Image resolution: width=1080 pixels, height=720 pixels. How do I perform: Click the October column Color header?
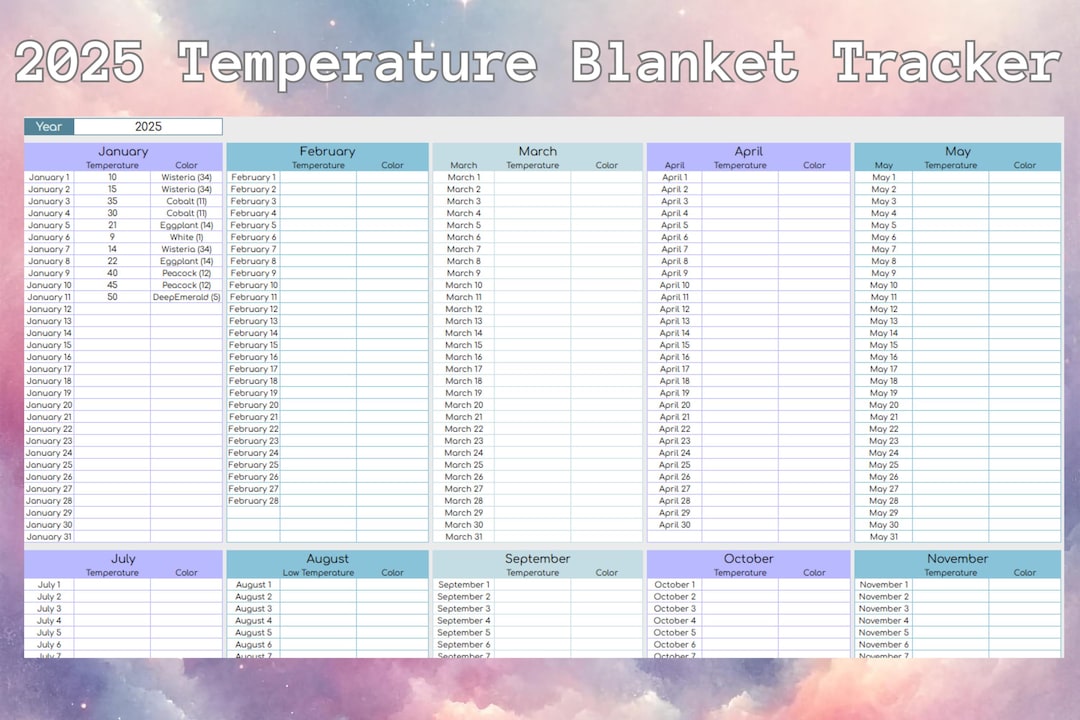[814, 574]
